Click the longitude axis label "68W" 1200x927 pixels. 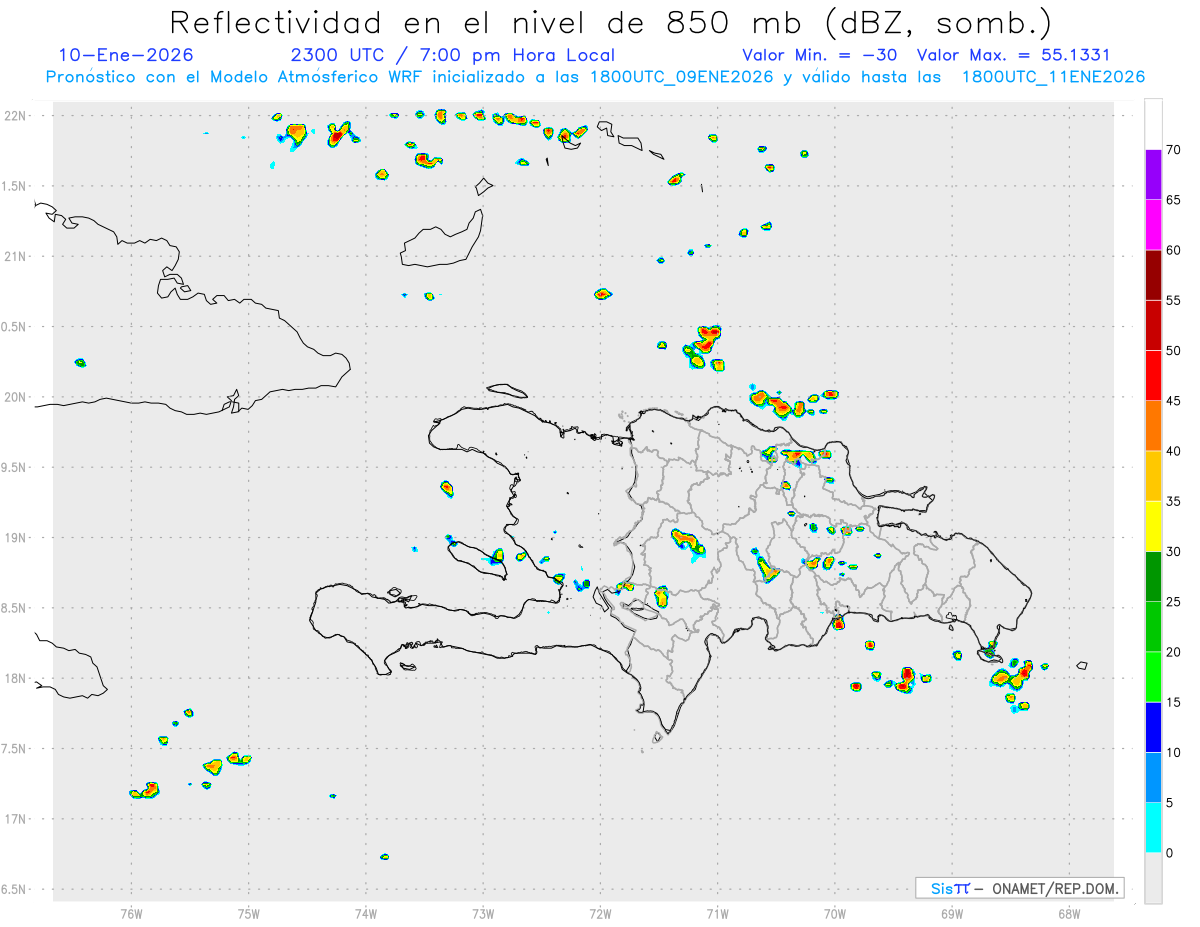(1069, 913)
